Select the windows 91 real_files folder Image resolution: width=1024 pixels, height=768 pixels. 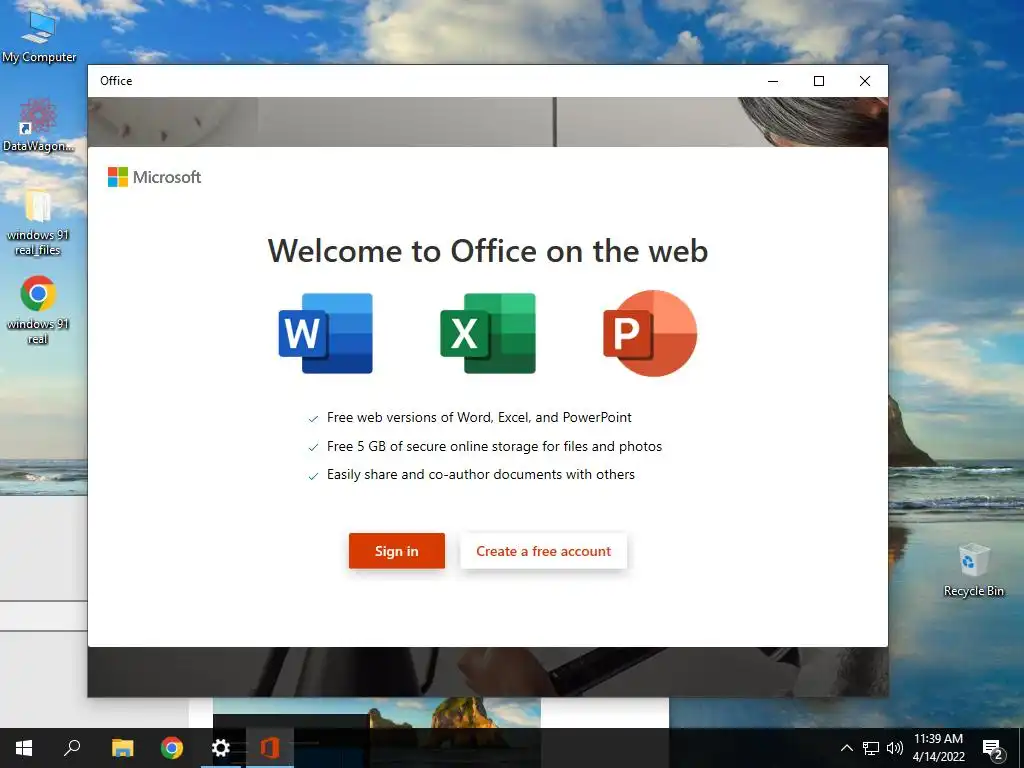(38, 222)
